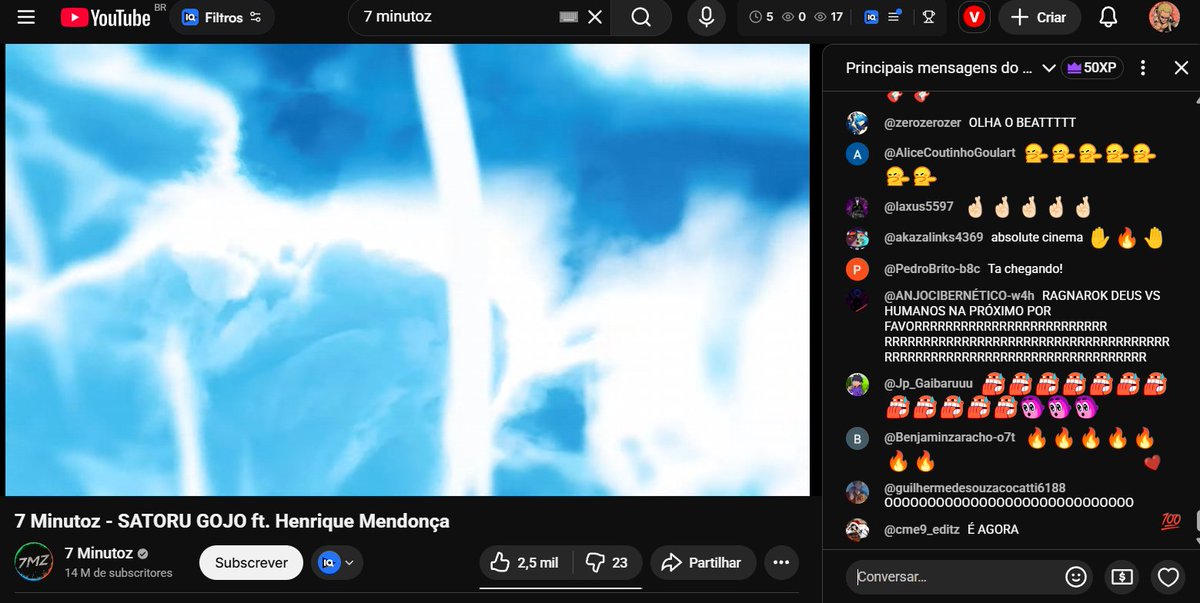Close the live chat panel

pos(1181,68)
